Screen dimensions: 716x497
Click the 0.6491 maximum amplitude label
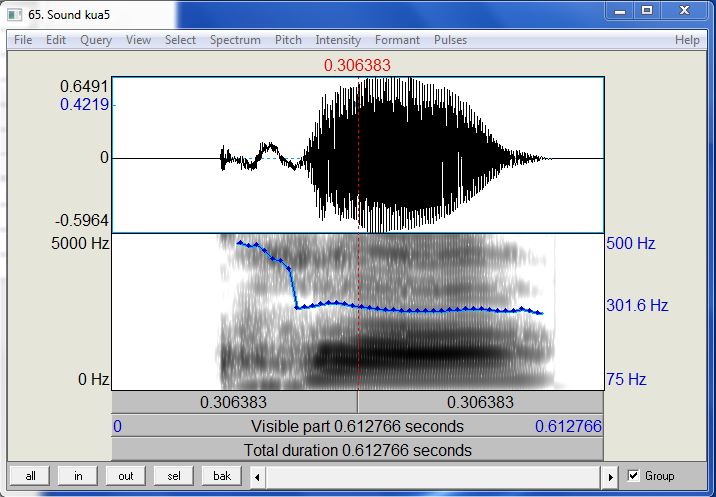(x=84, y=86)
